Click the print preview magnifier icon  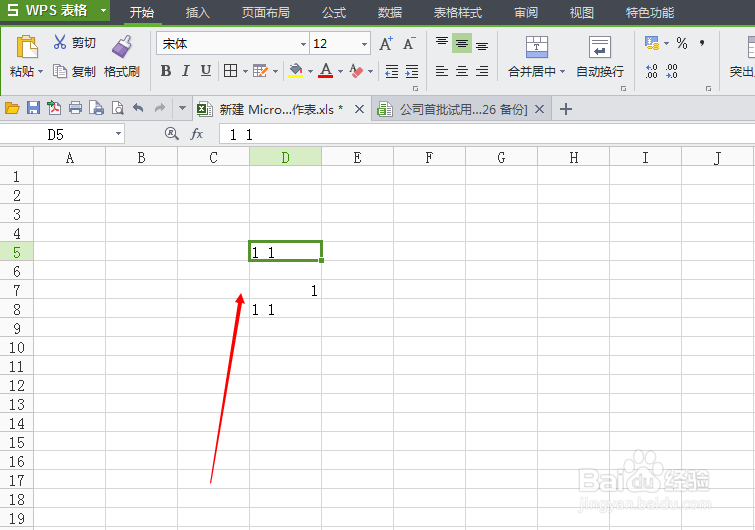pyautogui.click(x=117, y=108)
